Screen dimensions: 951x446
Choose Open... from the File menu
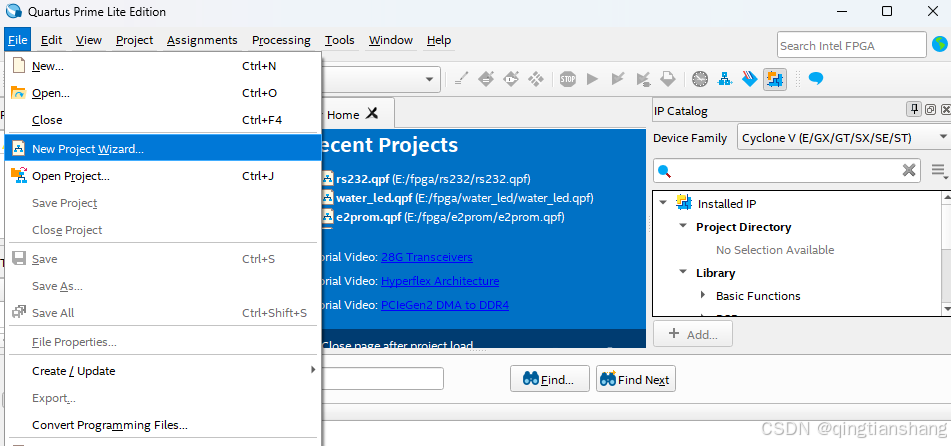point(163,93)
